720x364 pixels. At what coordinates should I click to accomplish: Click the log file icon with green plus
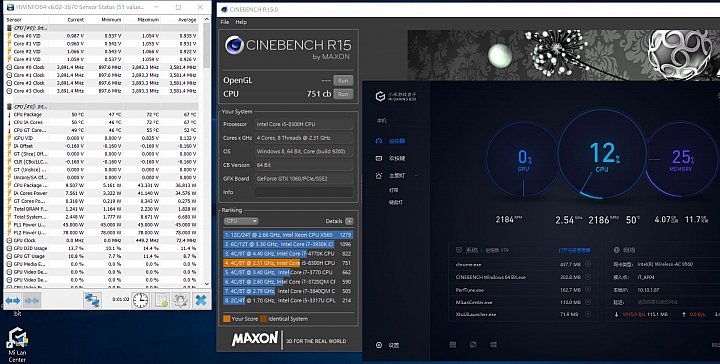[x=161, y=300]
